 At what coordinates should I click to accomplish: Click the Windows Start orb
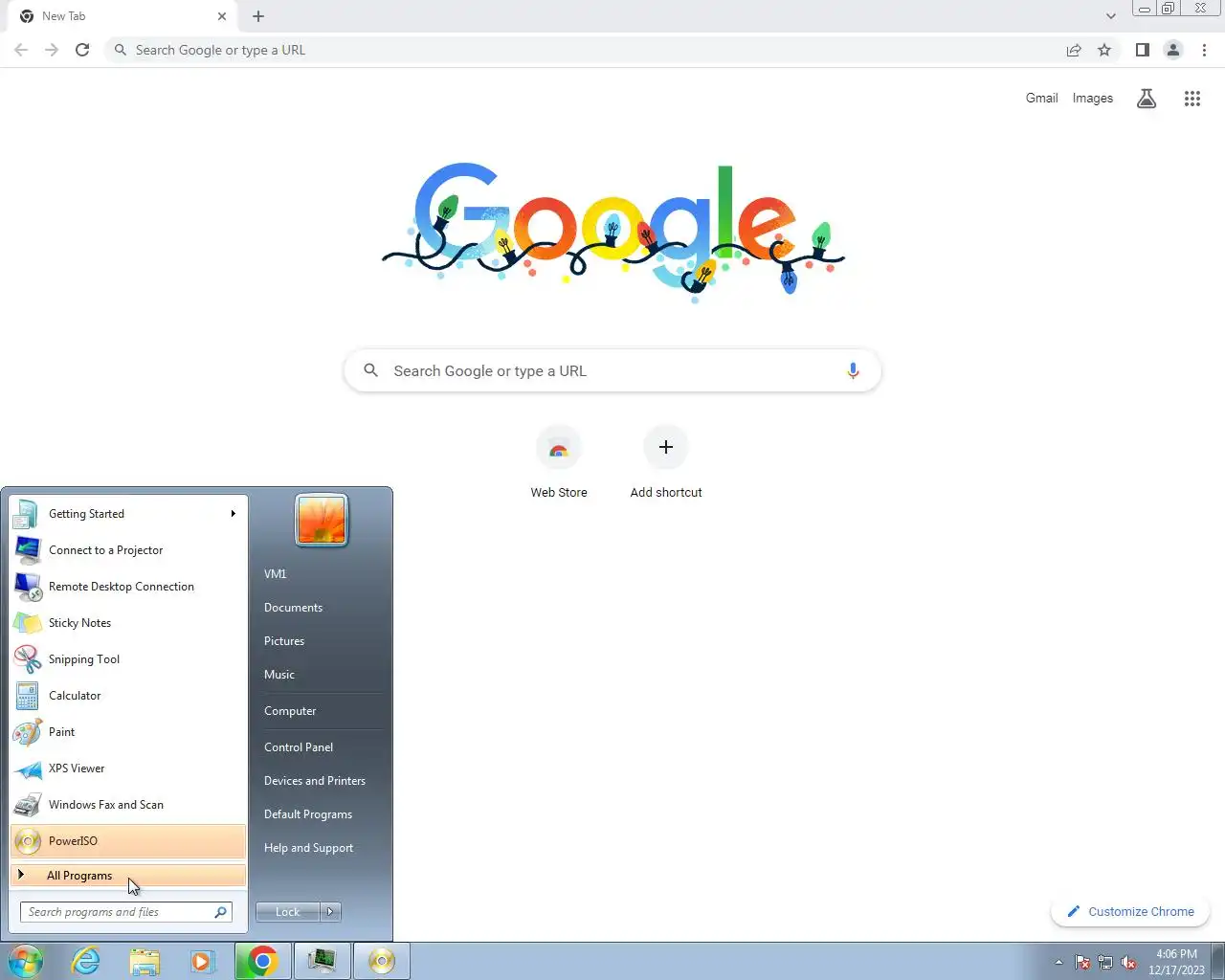[26, 961]
